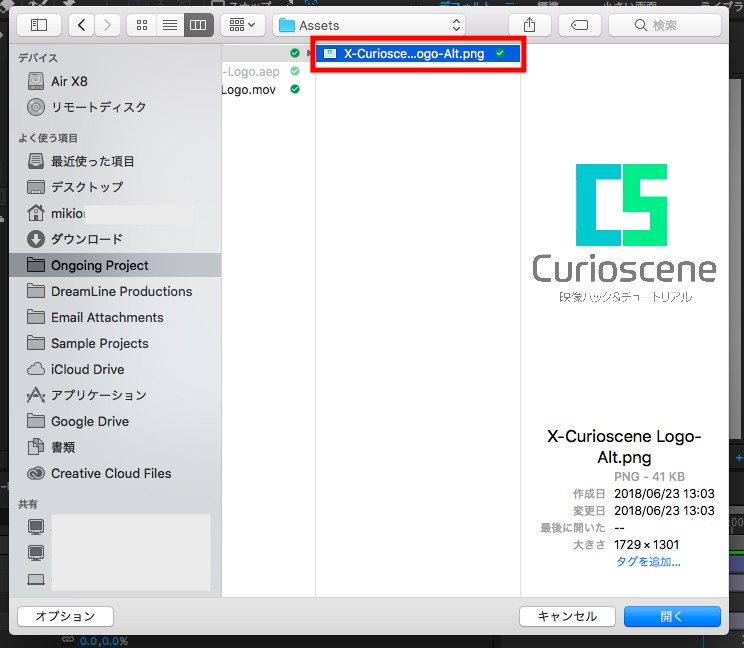Select the X-Curioscene Logo-Alt.png file

click(x=418, y=54)
